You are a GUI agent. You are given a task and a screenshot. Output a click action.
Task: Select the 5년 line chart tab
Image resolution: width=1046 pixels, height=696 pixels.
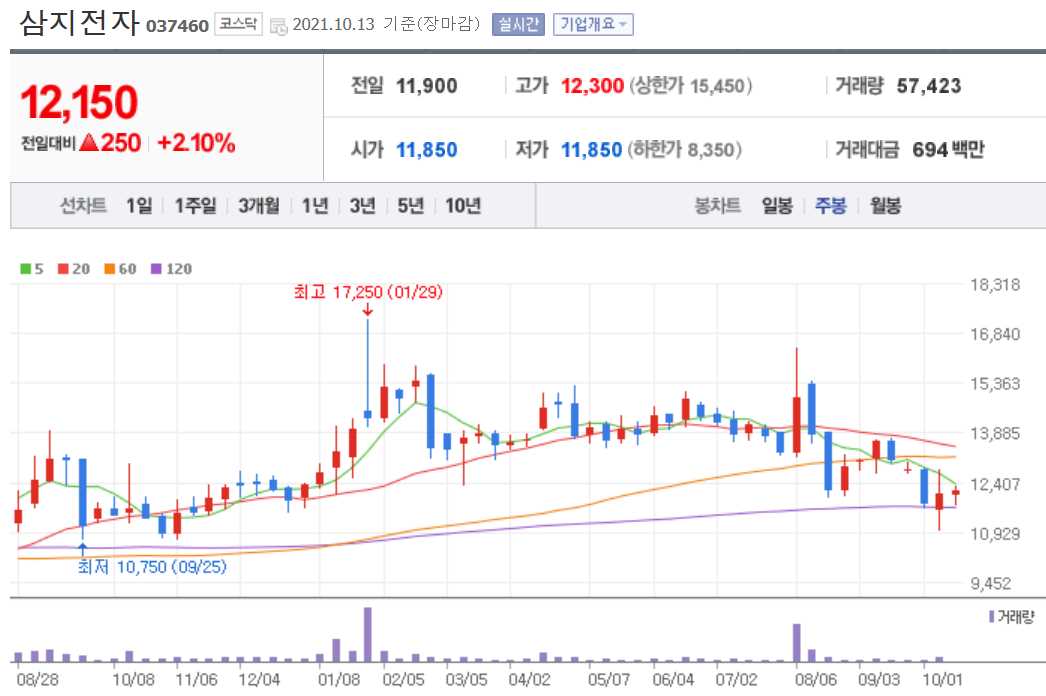point(411,206)
